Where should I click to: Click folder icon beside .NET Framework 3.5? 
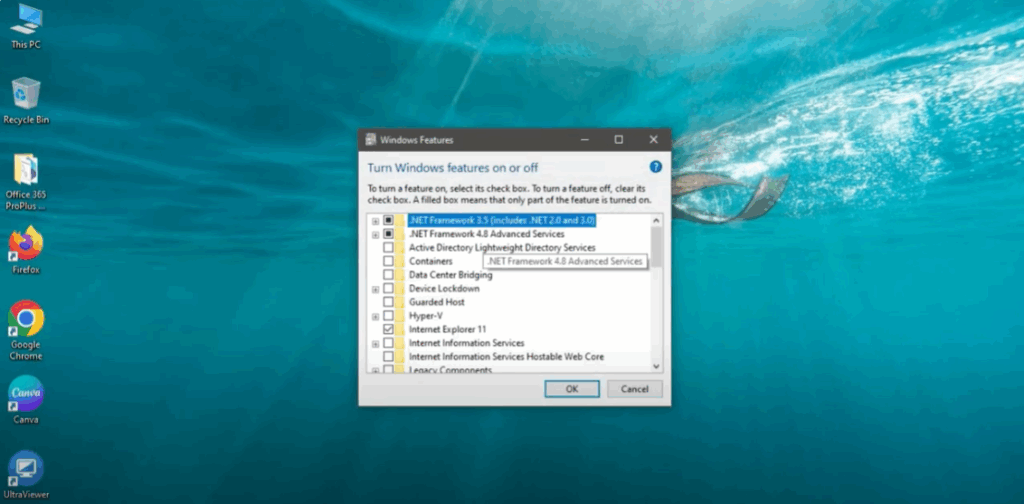400,220
